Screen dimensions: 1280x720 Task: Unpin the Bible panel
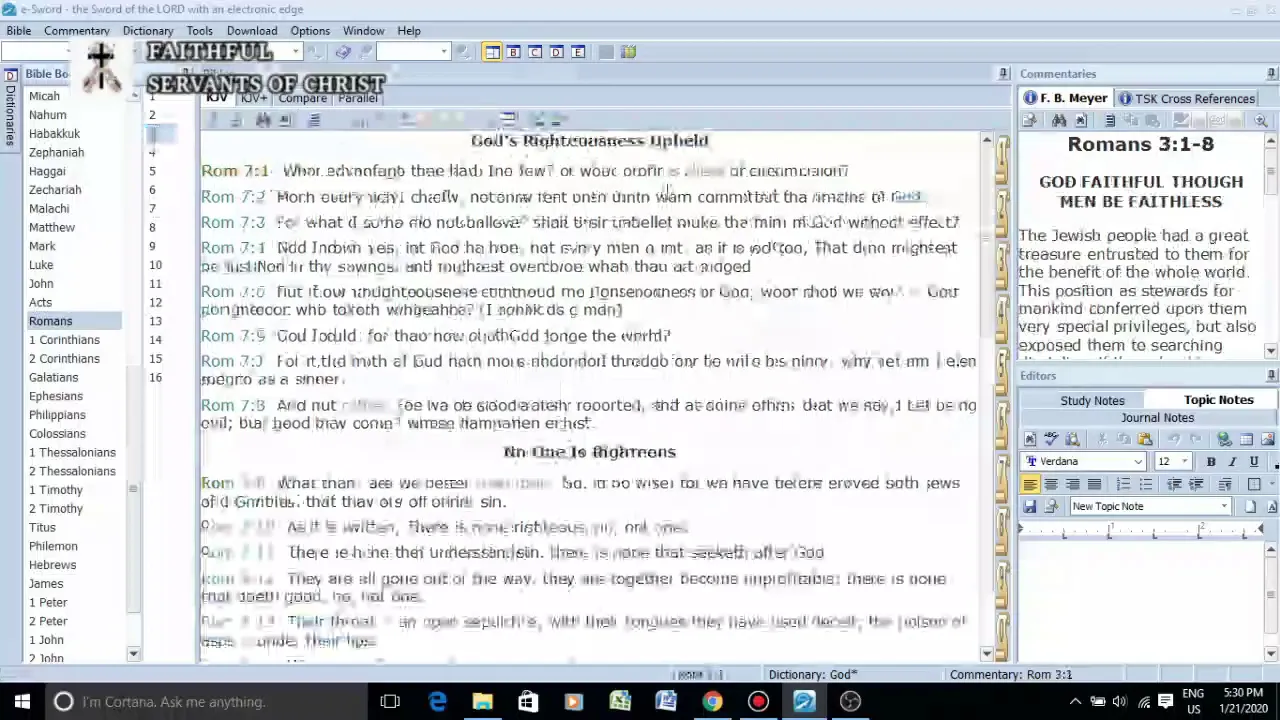pyautogui.click(x=1003, y=74)
